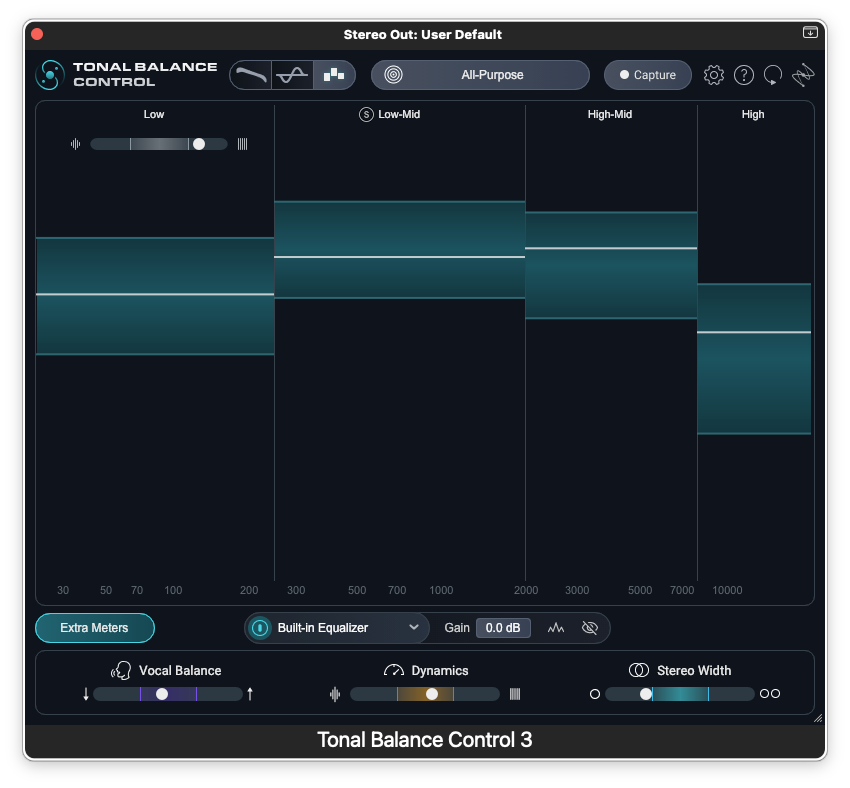
Task: Click the speech bubble feedback icon
Action: coord(773,75)
